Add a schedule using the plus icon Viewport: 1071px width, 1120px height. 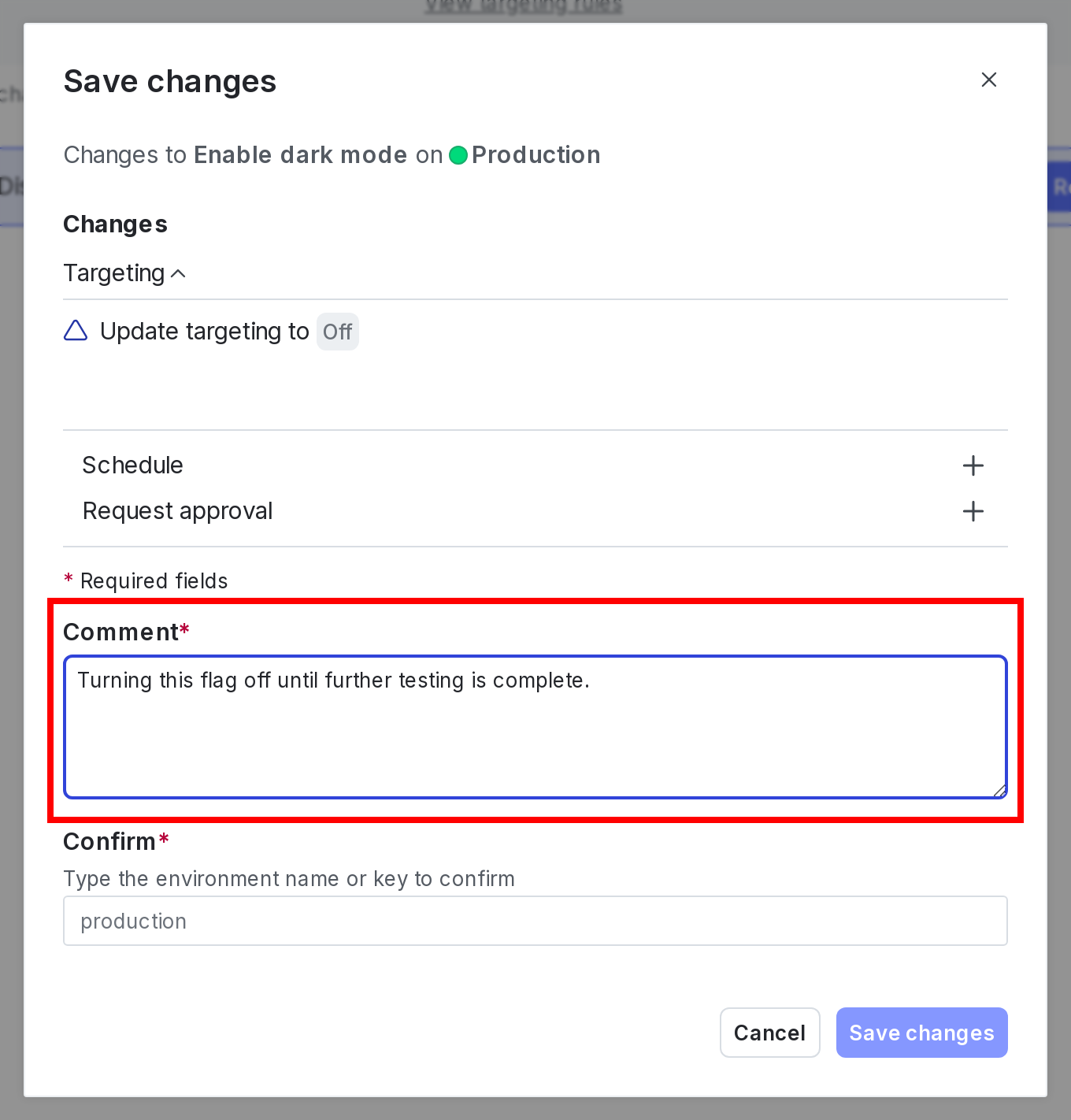tap(973, 465)
